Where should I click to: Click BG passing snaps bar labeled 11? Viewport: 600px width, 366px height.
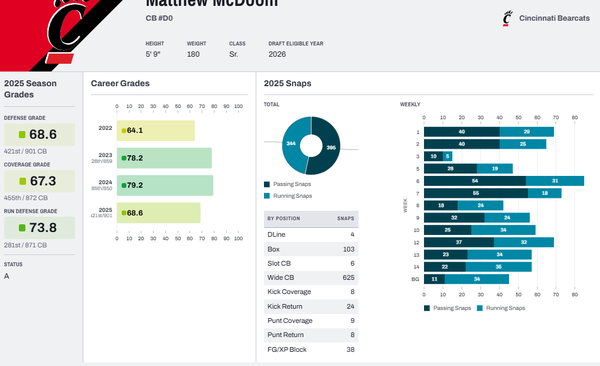click(434, 279)
